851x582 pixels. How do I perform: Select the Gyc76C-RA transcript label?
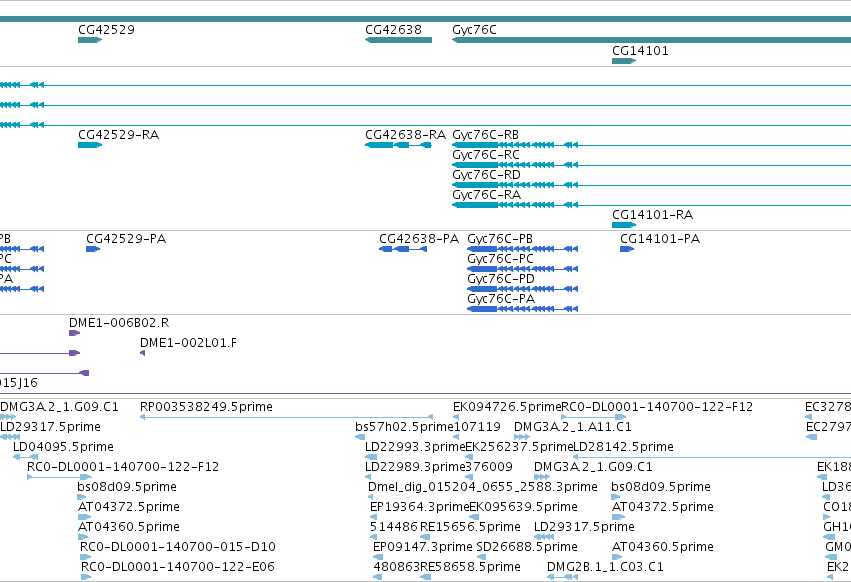click(487, 194)
